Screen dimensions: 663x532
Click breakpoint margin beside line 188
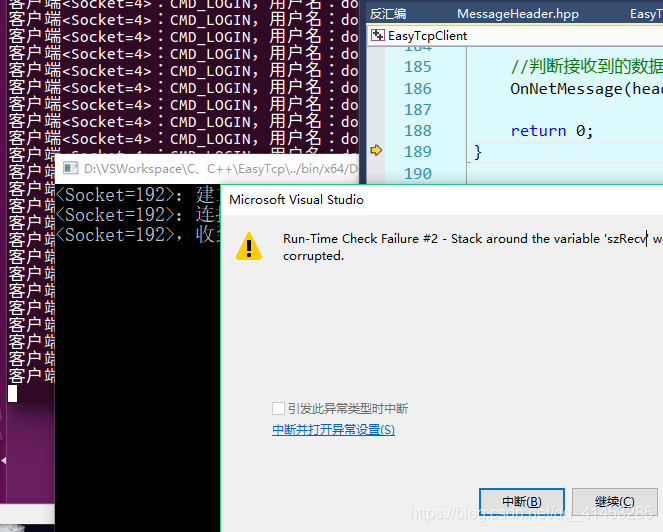click(x=376, y=131)
